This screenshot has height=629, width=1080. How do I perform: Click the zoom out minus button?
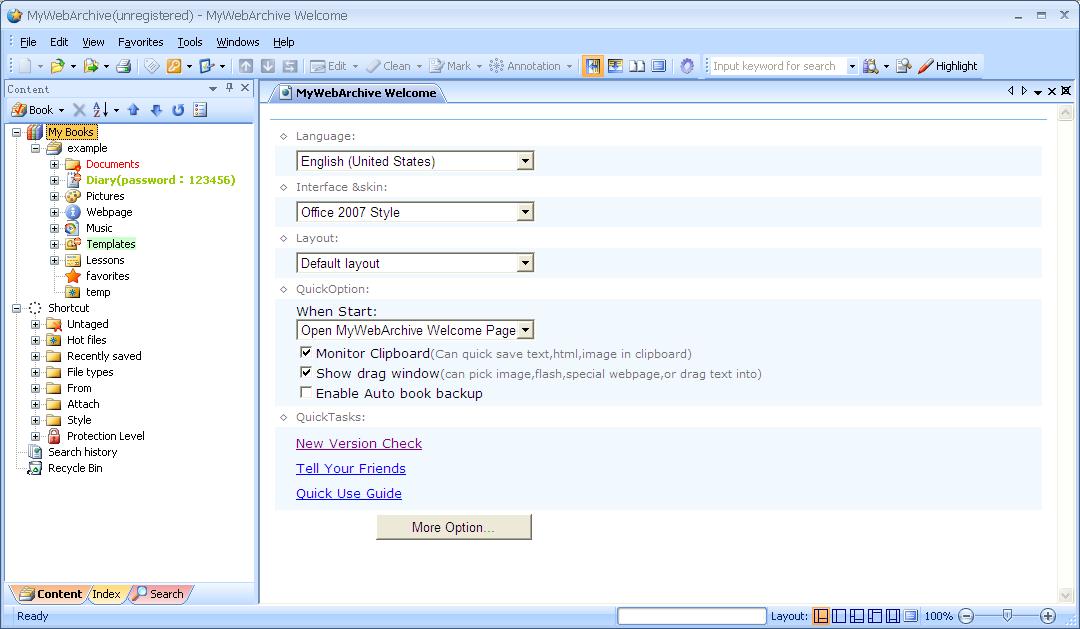click(966, 616)
